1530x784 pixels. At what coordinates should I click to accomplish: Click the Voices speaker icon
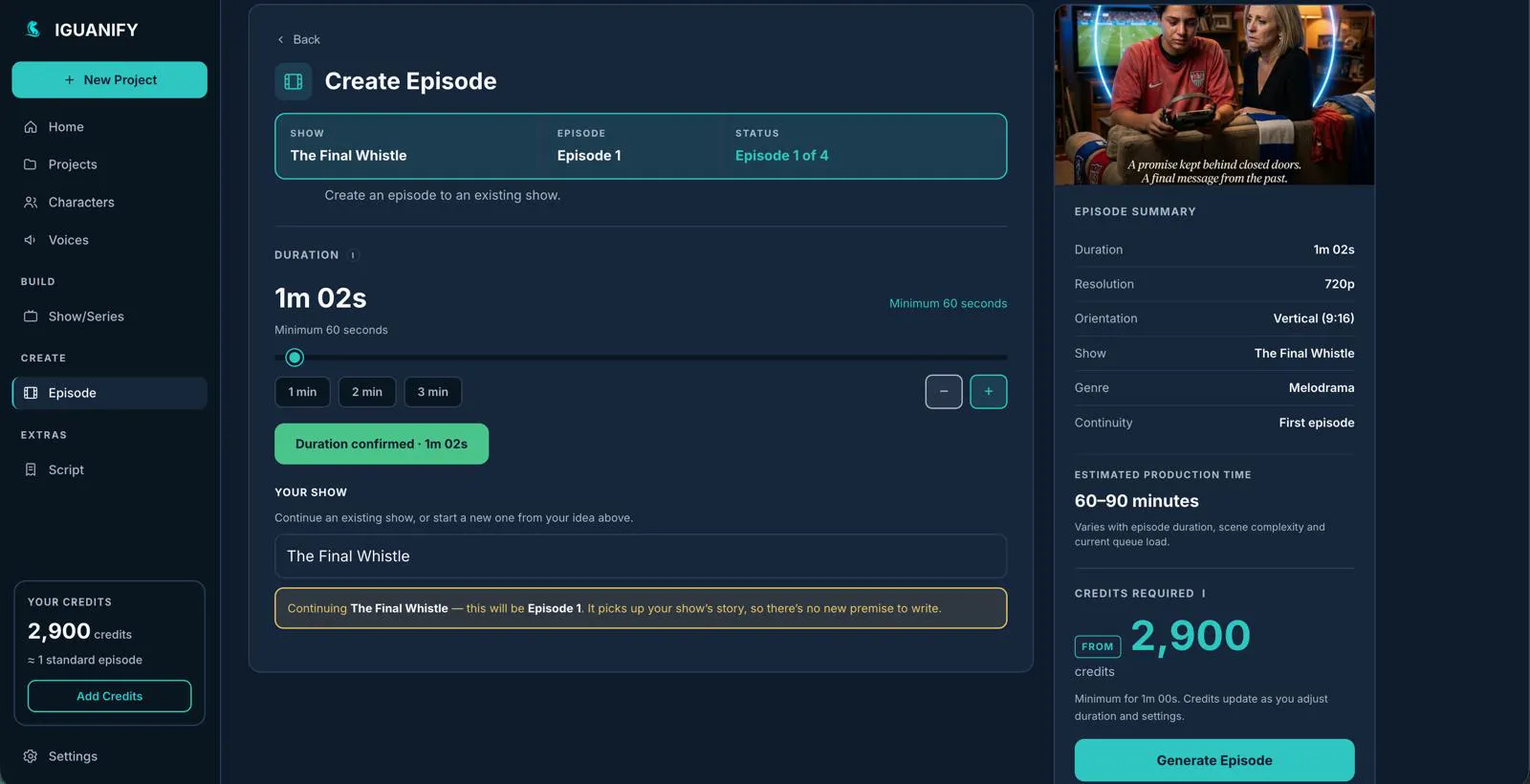(31, 240)
